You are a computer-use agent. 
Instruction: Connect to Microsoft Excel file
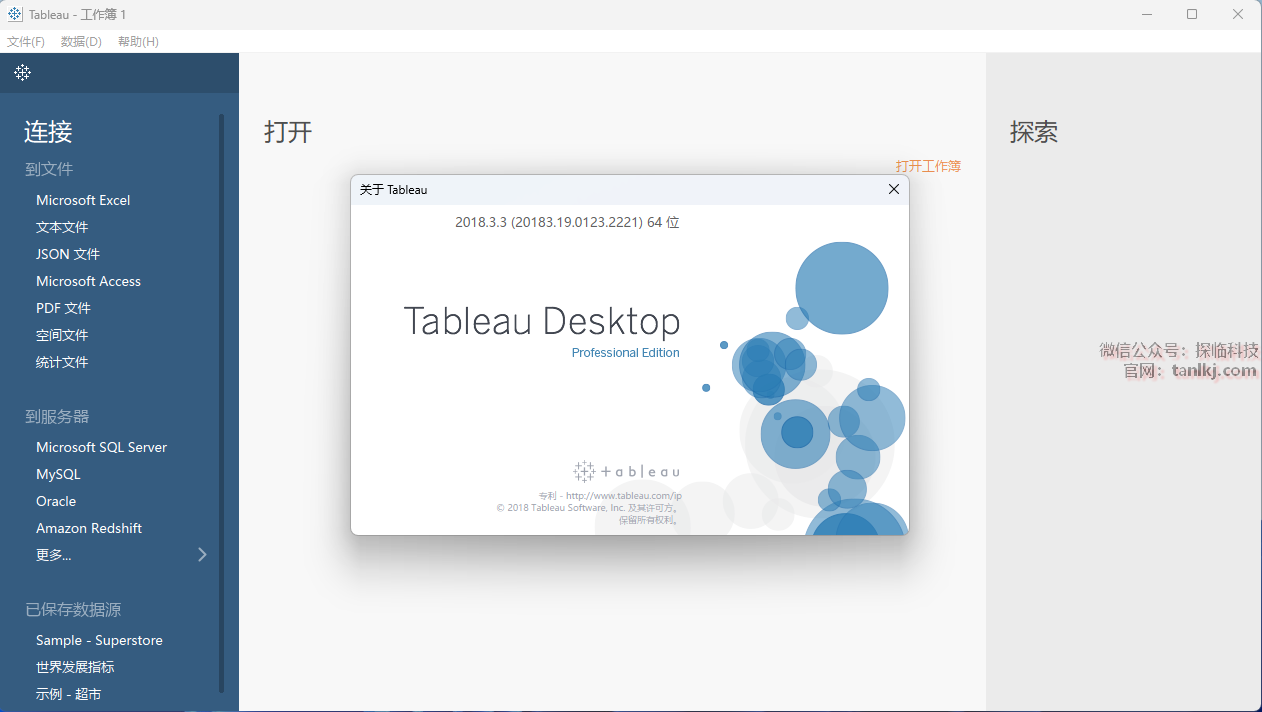tap(83, 200)
